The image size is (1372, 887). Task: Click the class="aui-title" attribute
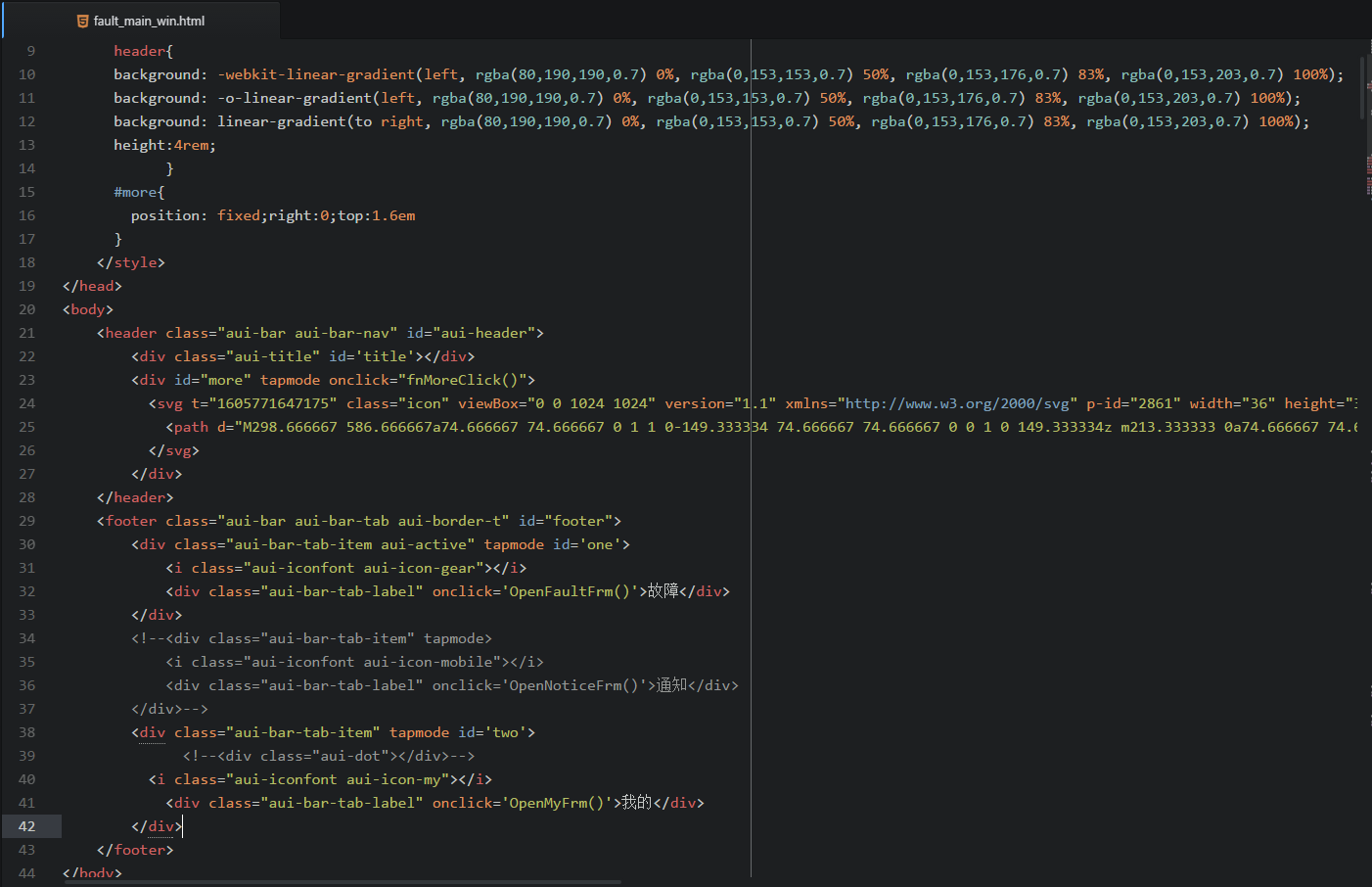247,356
